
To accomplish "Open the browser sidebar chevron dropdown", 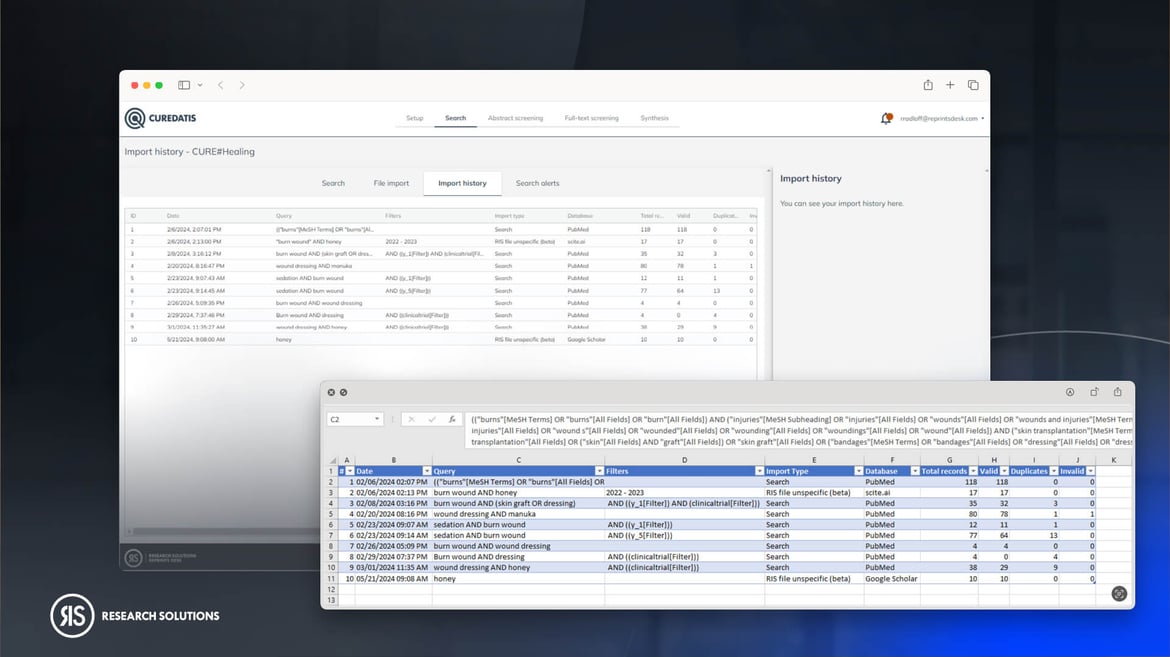I will 200,85.
